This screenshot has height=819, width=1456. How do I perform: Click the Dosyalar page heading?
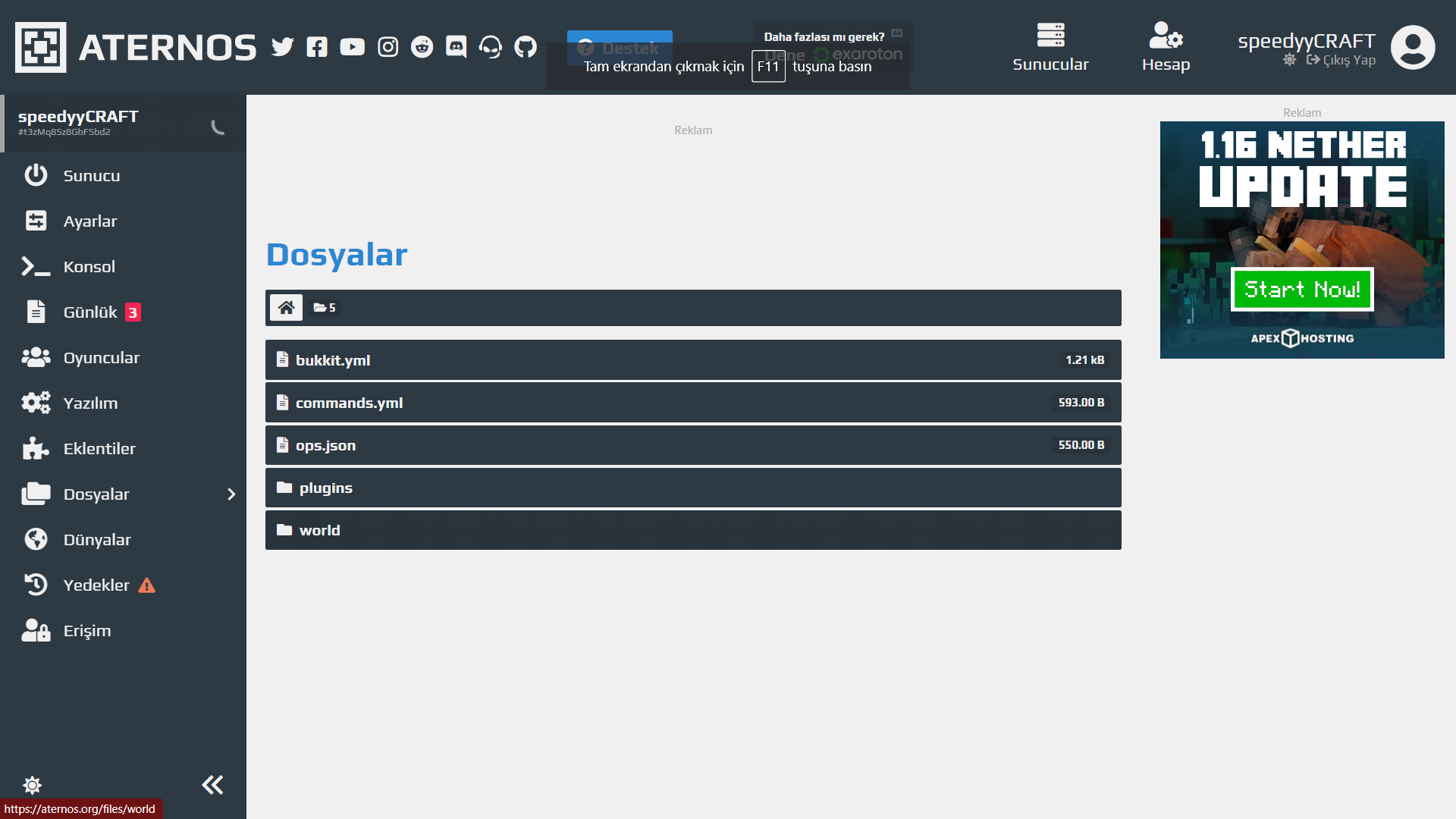tap(337, 255)
